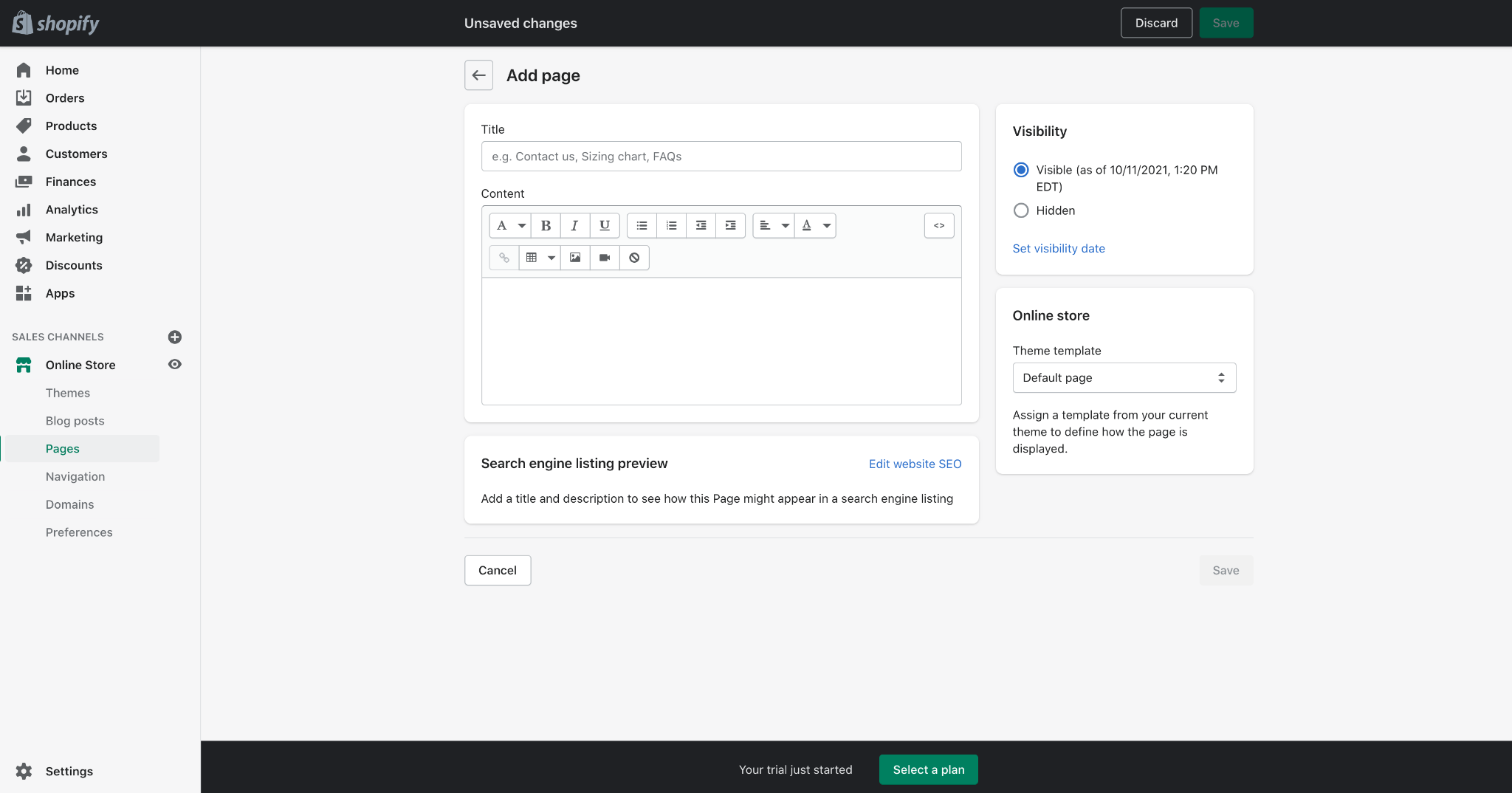
Task: Click the Shopify logo
Action: coord(55,23)
